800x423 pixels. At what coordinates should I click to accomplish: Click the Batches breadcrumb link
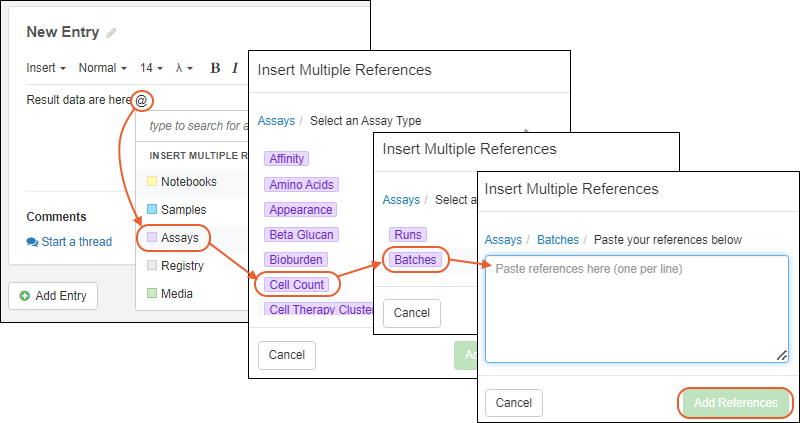[557, 240]
